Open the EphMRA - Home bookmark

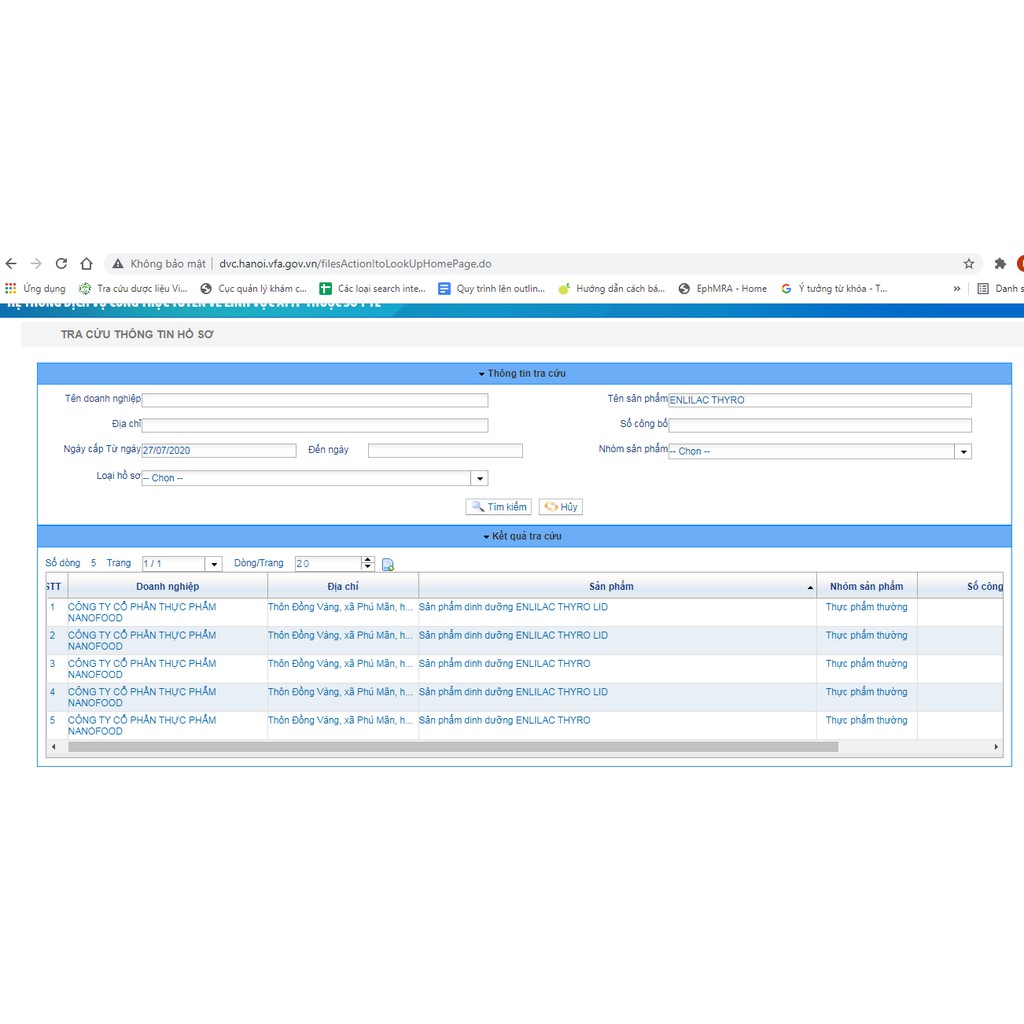pos(722,288)
